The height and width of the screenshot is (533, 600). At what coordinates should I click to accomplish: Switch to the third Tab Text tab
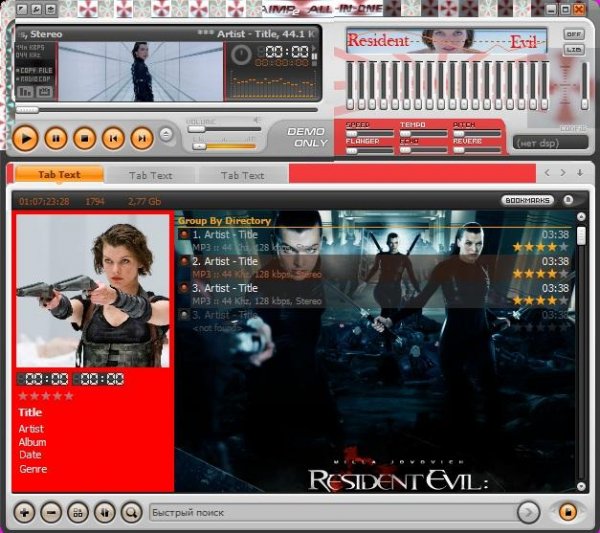coord(243,175)
